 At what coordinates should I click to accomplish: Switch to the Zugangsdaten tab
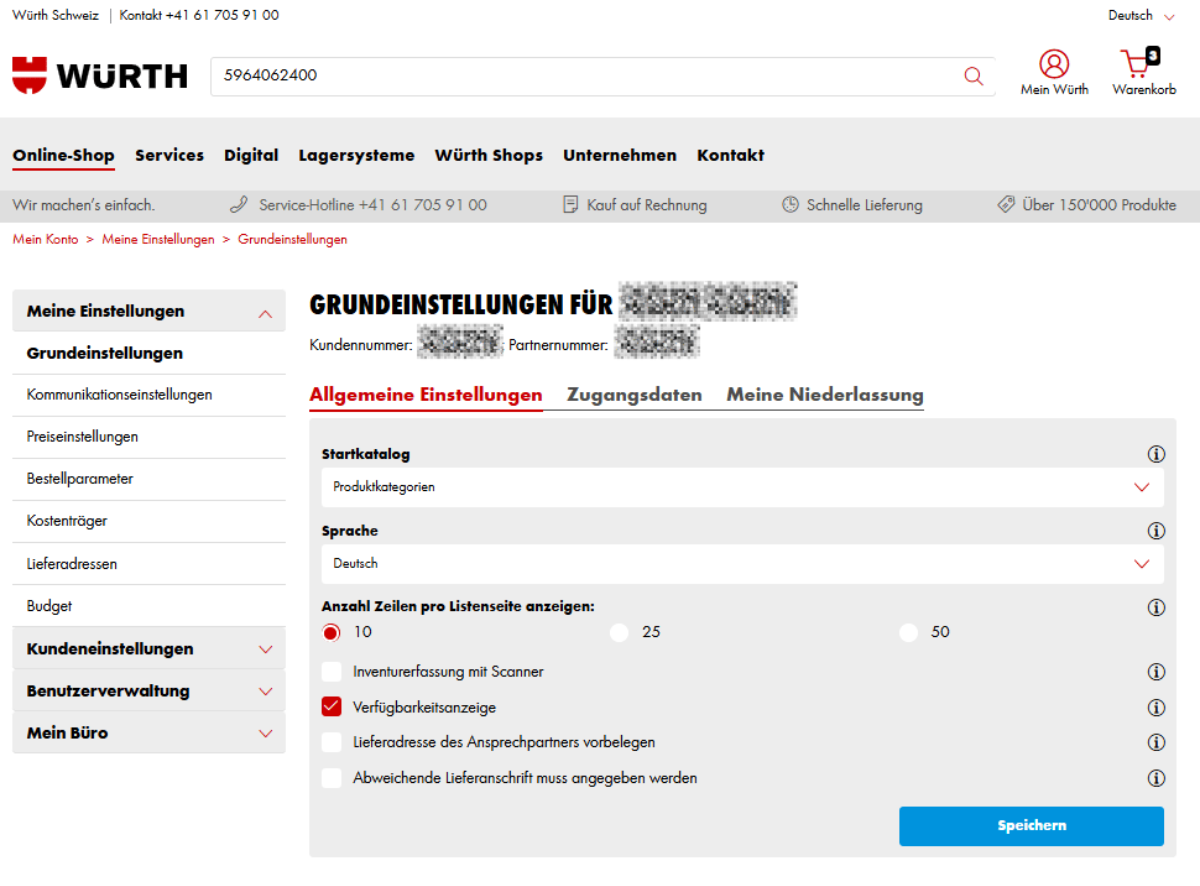(634, 395)
